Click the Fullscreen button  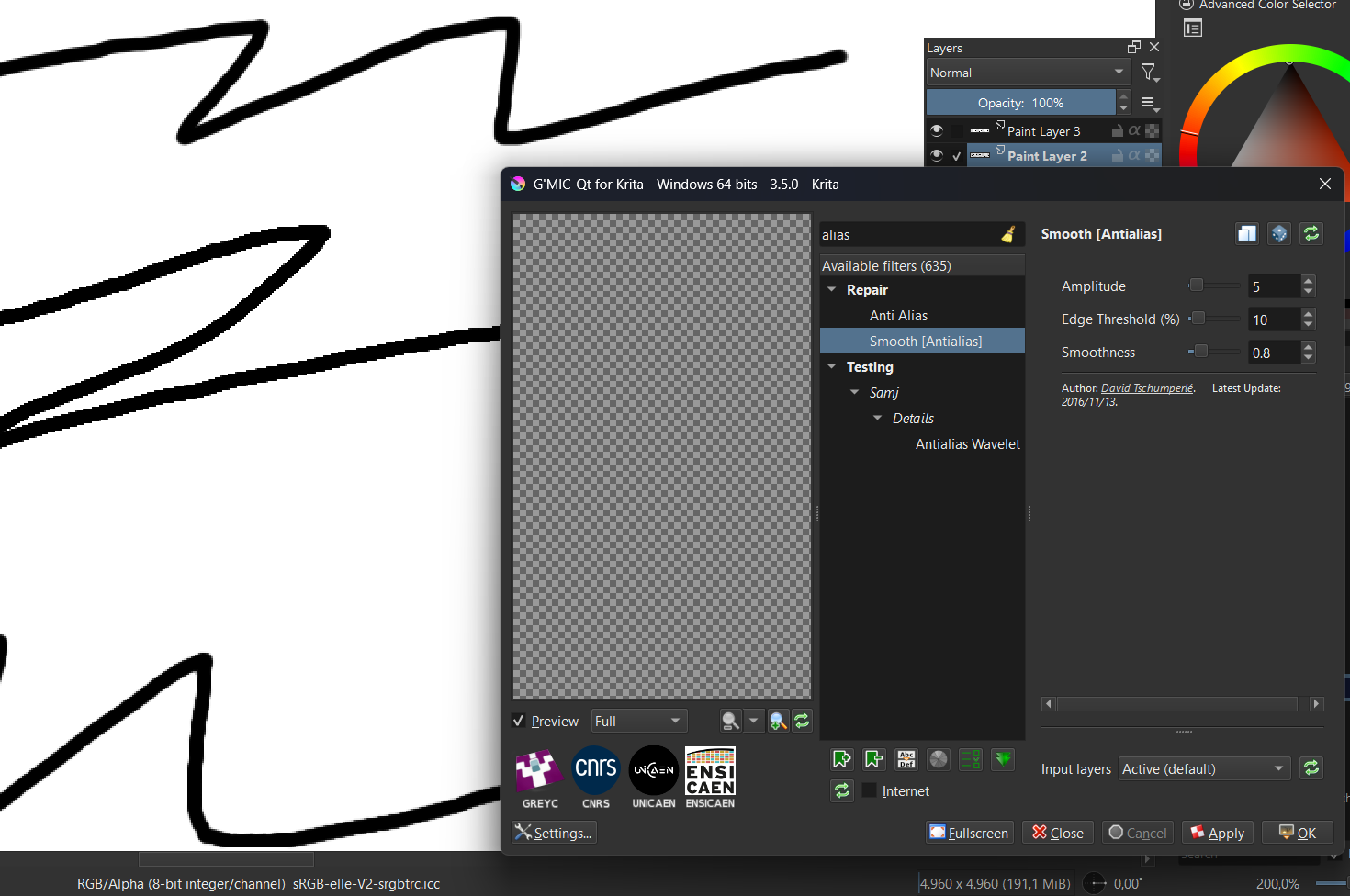point(970,833)
